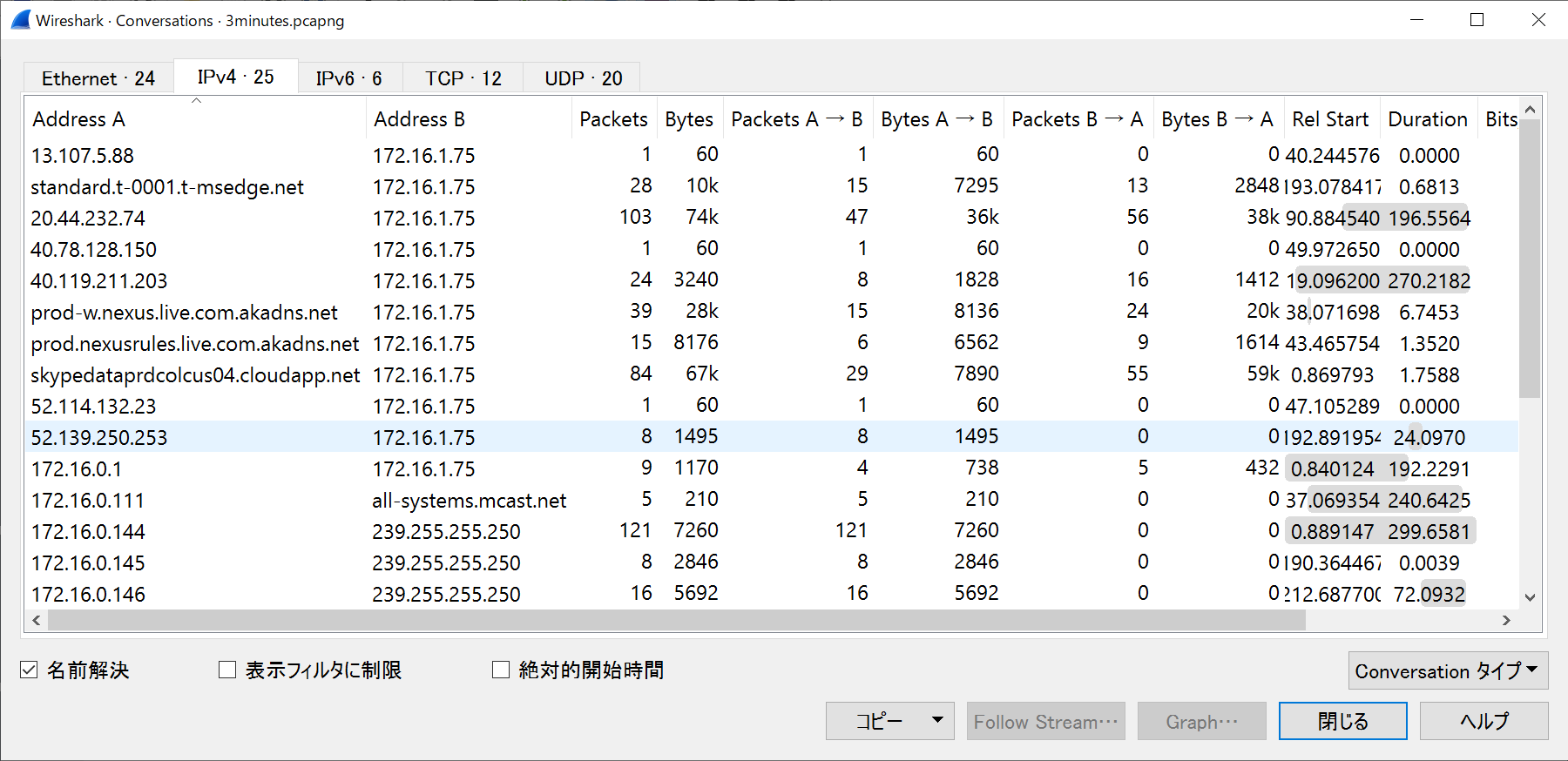The image size is (1568, 761).
Task: Click the horizontal scrollbar left arrow
Action: click(37, 620)
